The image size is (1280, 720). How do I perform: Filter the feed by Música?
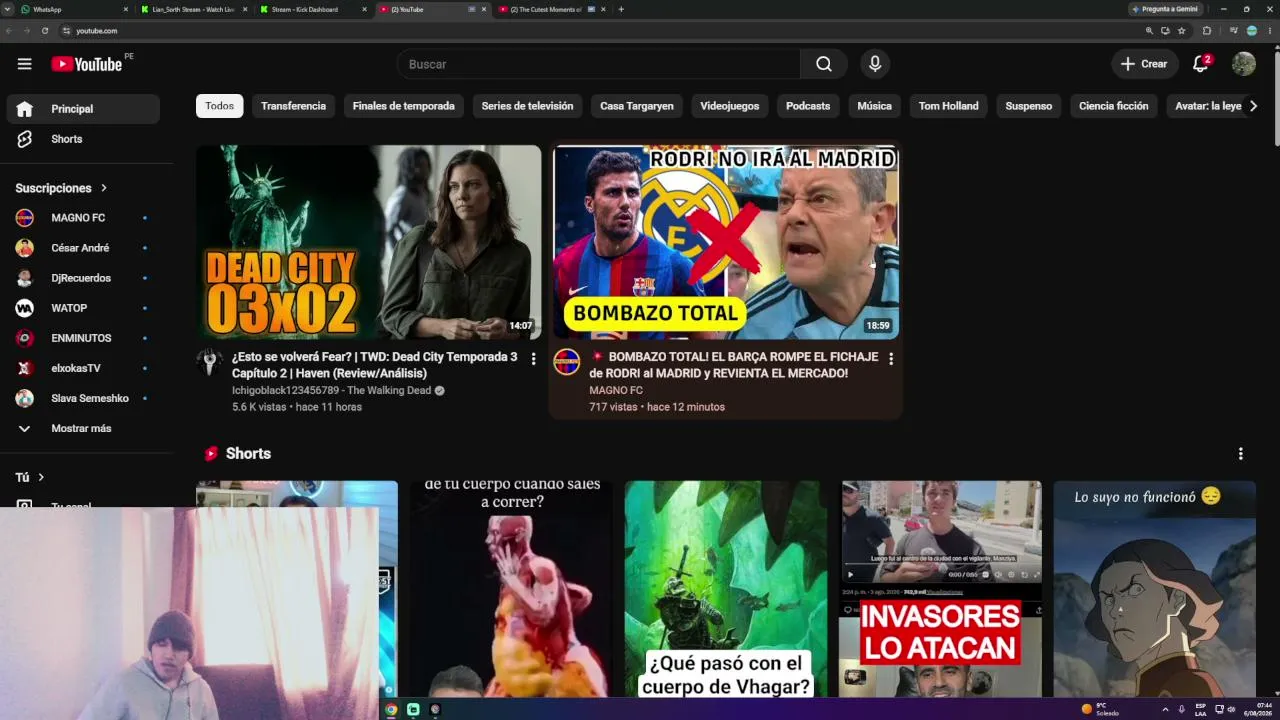click(x=874, y=106)
